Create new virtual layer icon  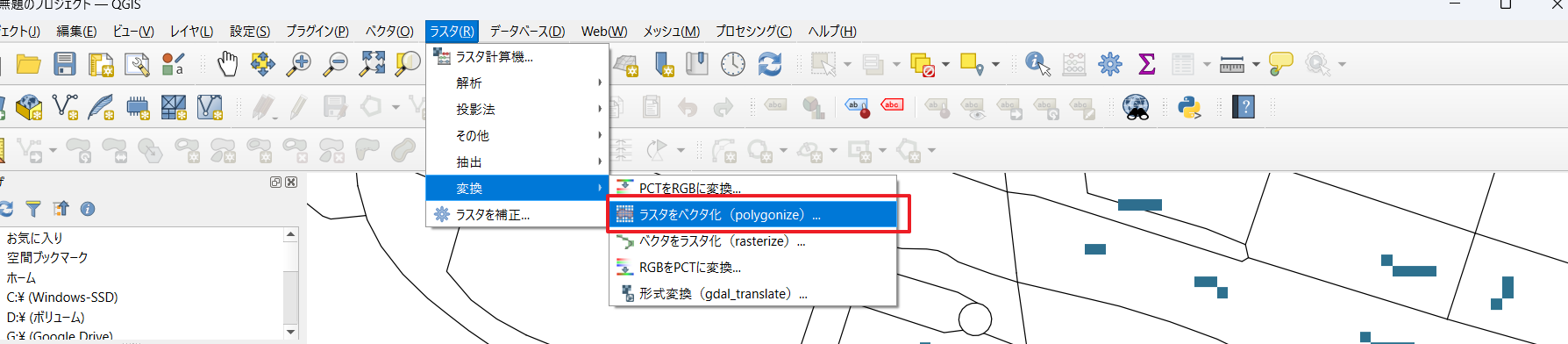(210, 107)
